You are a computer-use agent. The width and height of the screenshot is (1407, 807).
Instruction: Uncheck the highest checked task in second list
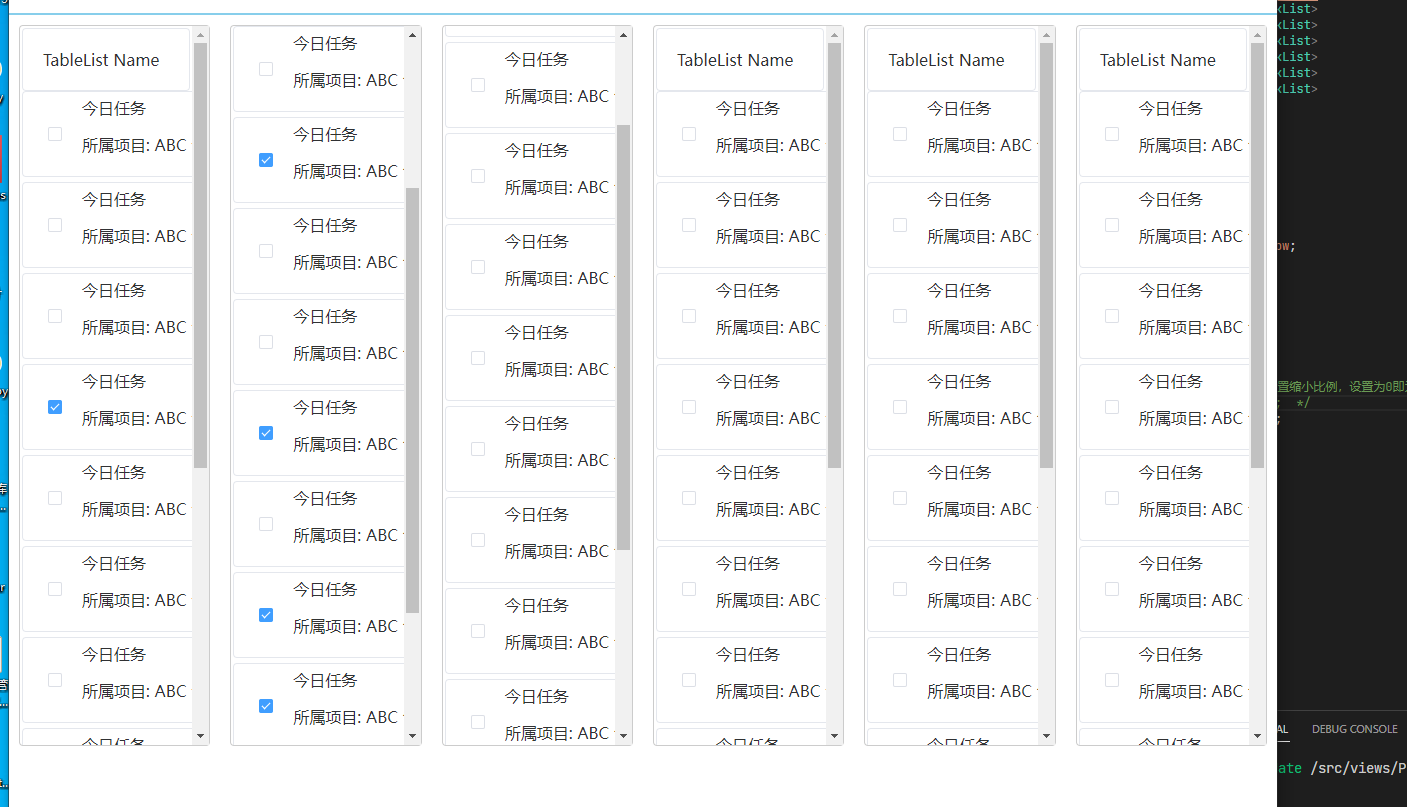266,160
